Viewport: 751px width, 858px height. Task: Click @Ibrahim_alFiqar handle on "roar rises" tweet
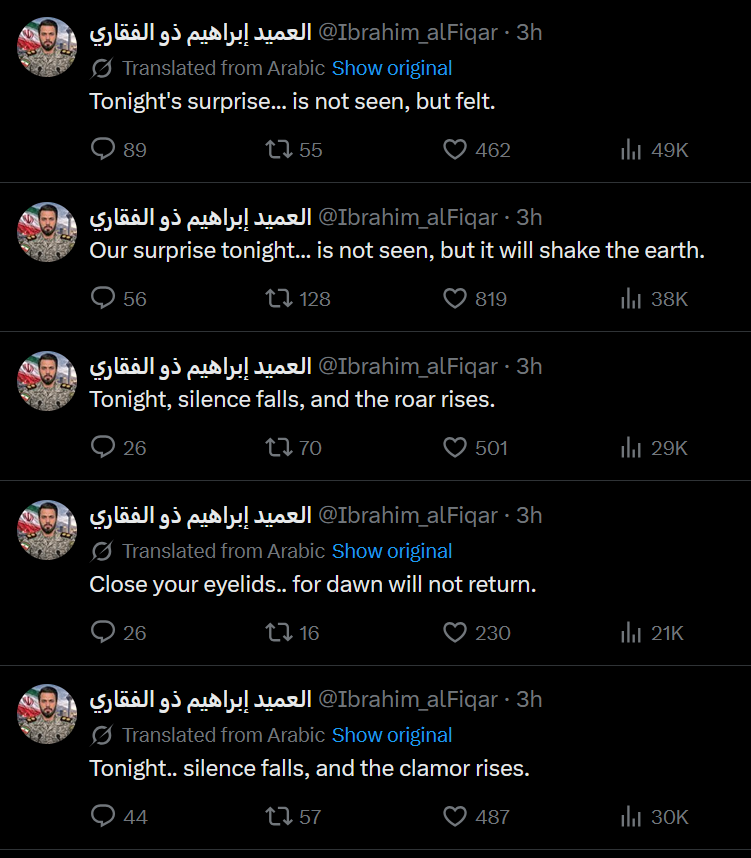click(x=407, y=366)
